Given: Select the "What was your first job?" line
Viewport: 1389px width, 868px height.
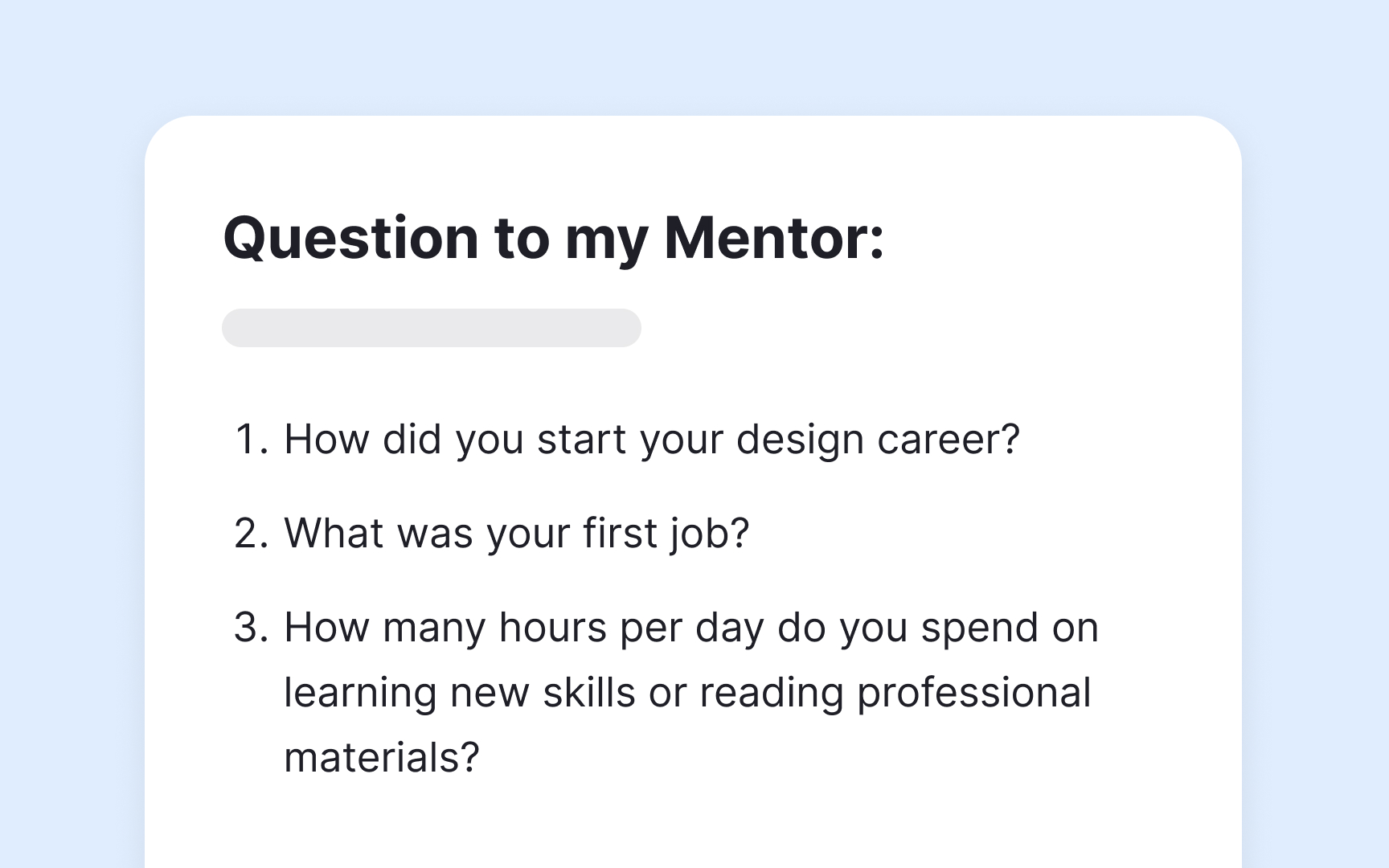Looking at the screenshot, I should (516, 533).
